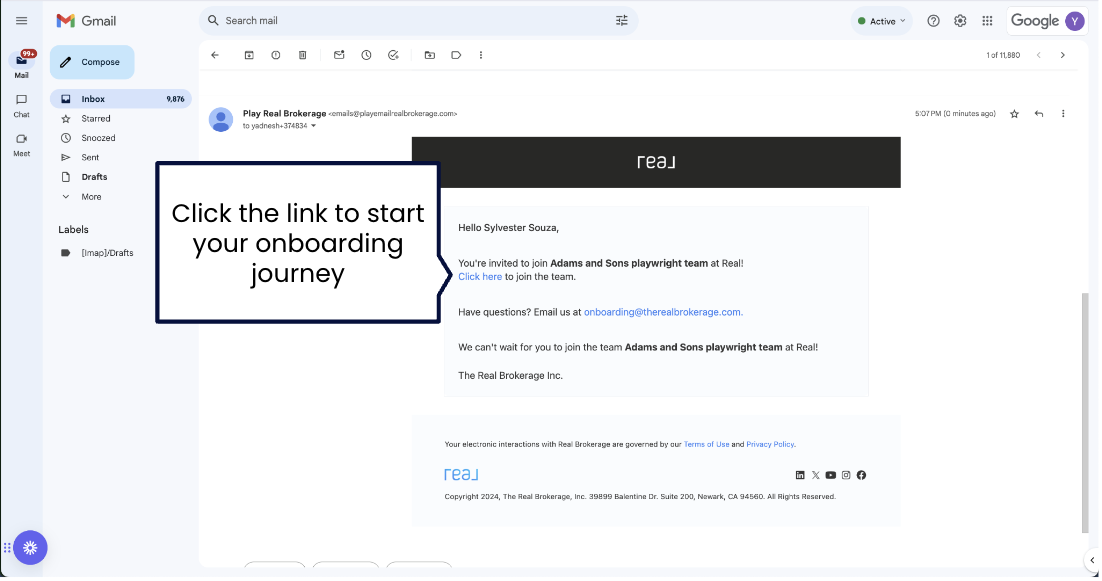
Task: Open the LinkedIn icon in the footer
Action: (x=800, y=476)
